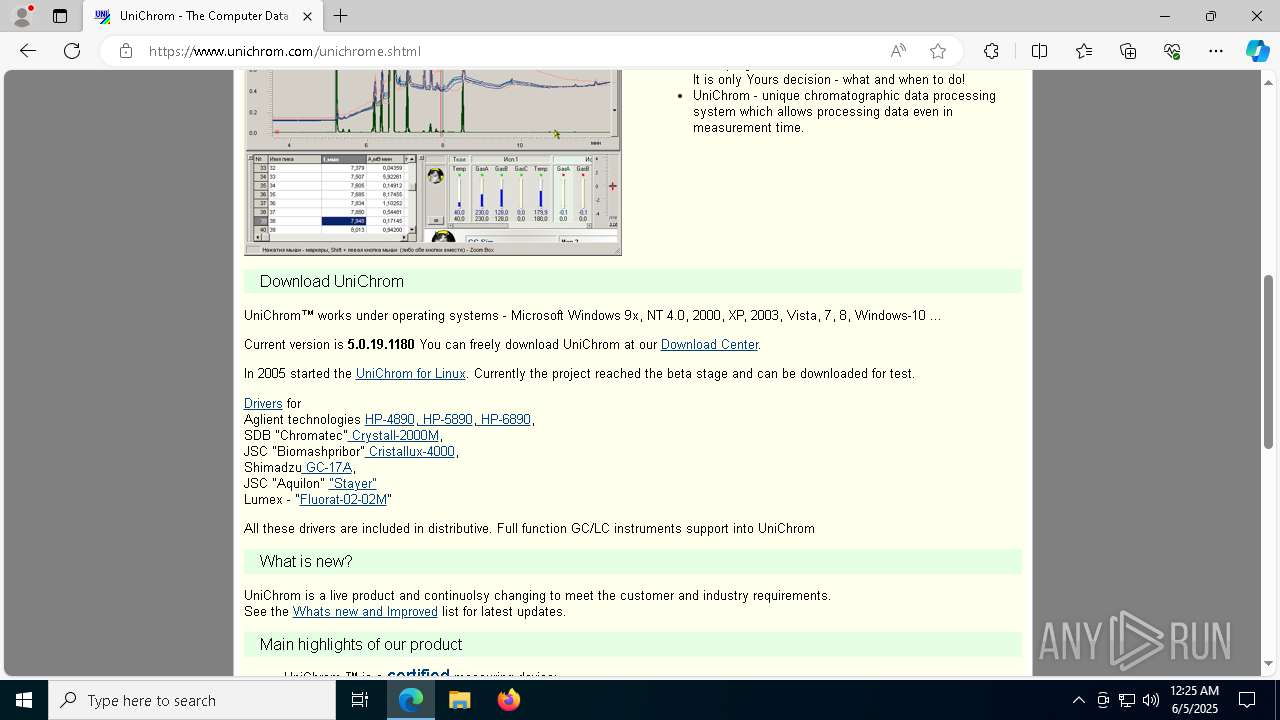Show hidden system tray icons
The width and height of the screenshot is (1280, 720).
tap(1078, 700)
